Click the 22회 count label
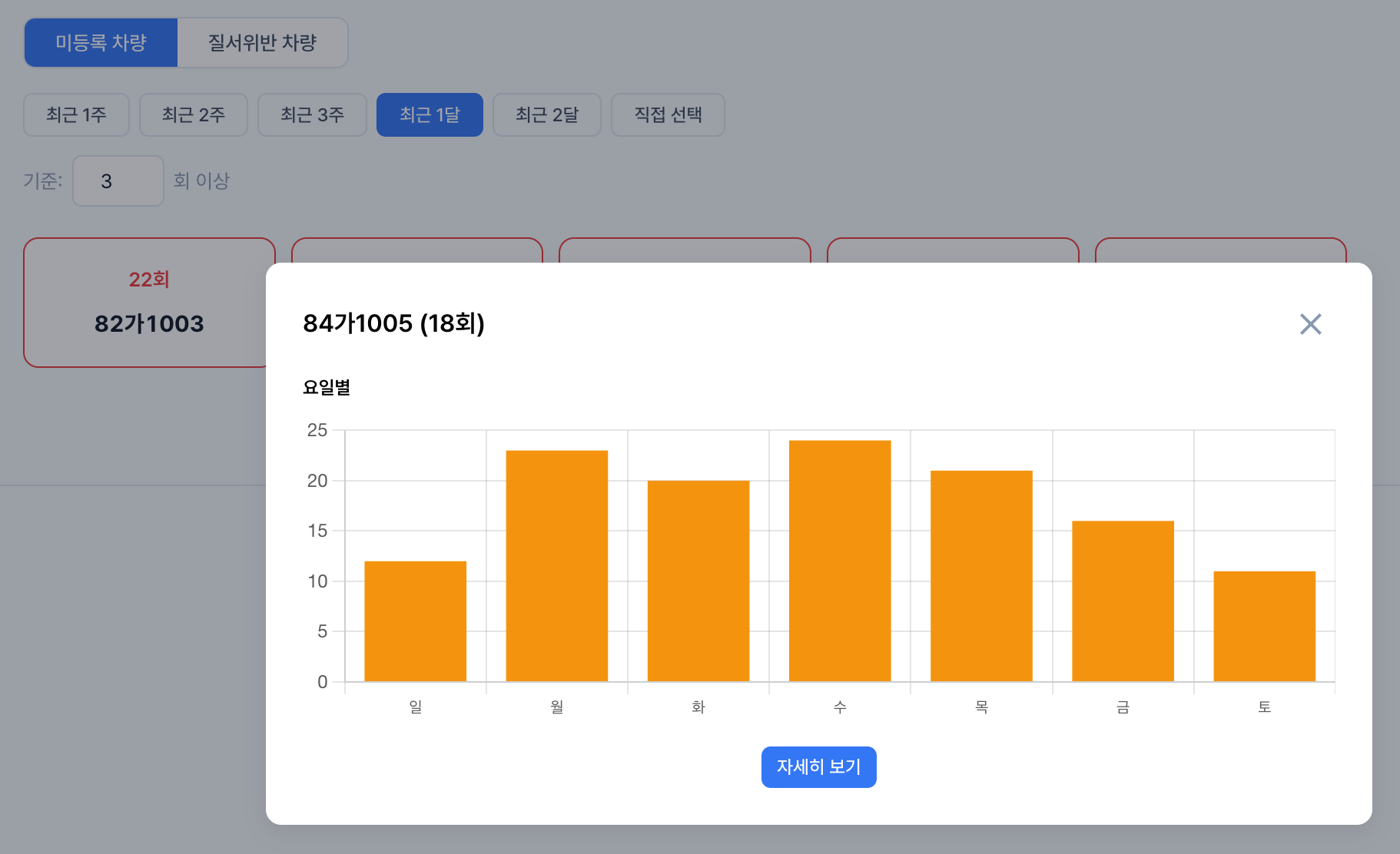 [x=149, y=279]
